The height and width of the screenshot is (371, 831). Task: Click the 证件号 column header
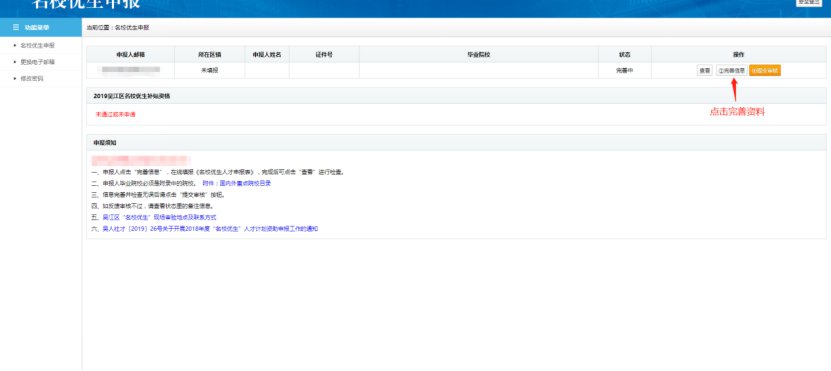[x=324, y=55]
